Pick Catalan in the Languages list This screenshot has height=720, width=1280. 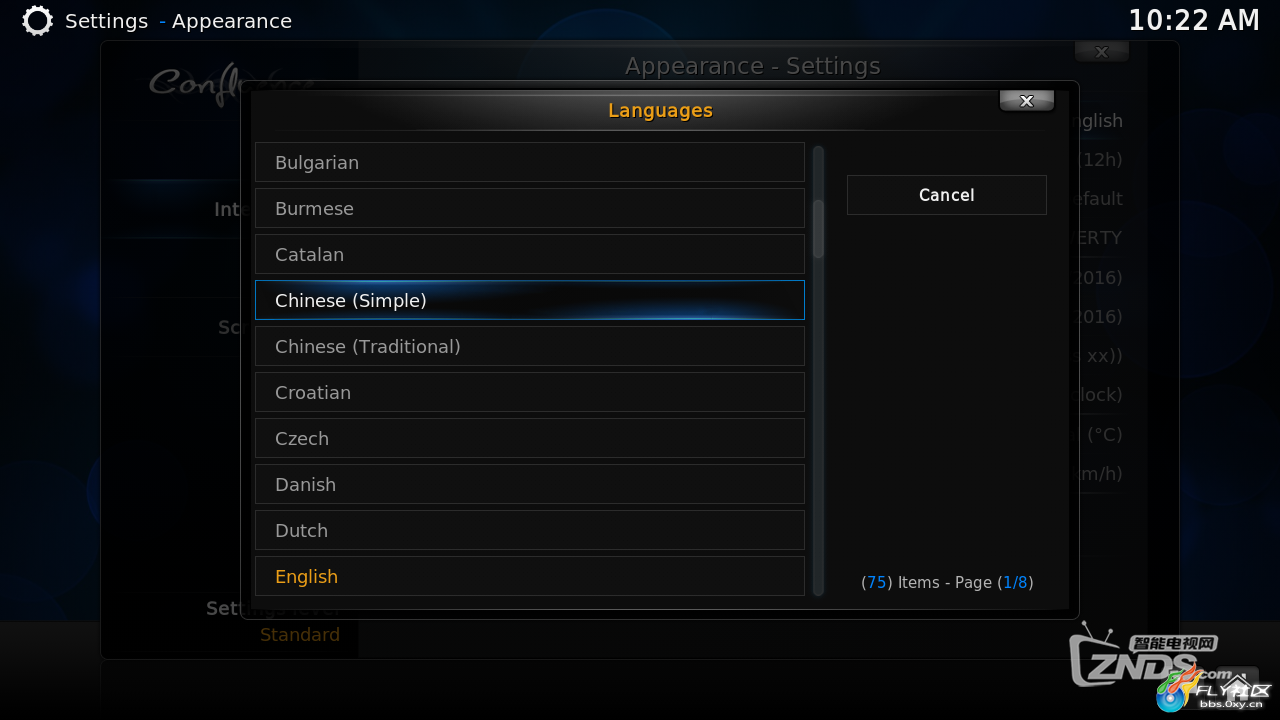tap(530, 254)
